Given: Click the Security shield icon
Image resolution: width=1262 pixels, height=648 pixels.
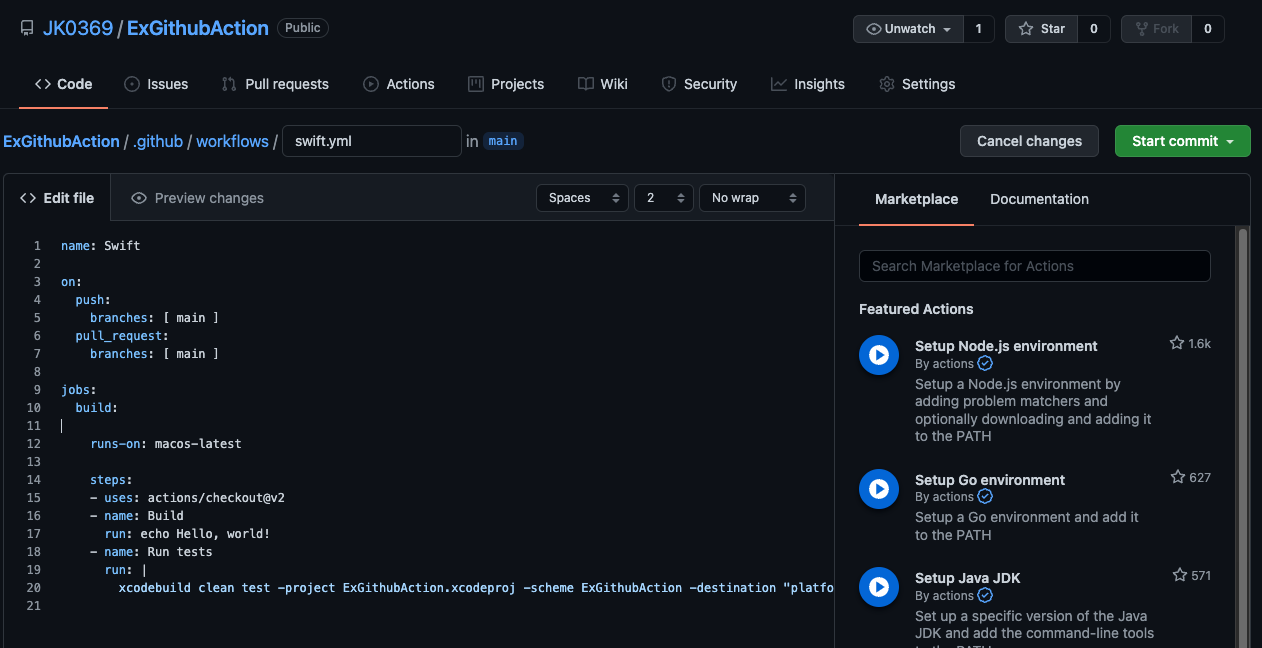Looking at the screenshot, I should coord(669,84).
